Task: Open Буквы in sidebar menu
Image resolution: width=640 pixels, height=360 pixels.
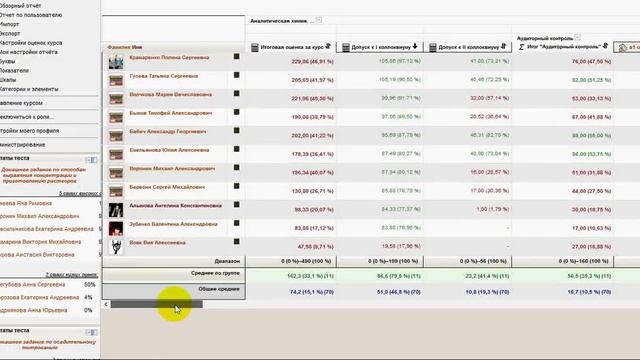Action: tap(7, 61)
